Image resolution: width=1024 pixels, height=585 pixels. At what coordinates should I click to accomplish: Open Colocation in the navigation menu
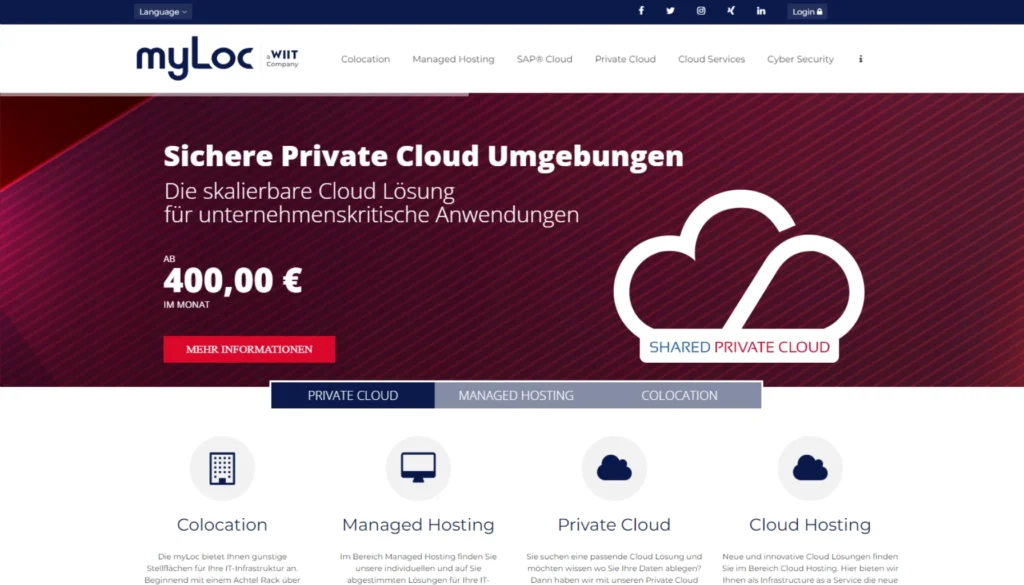coord(365,59)
